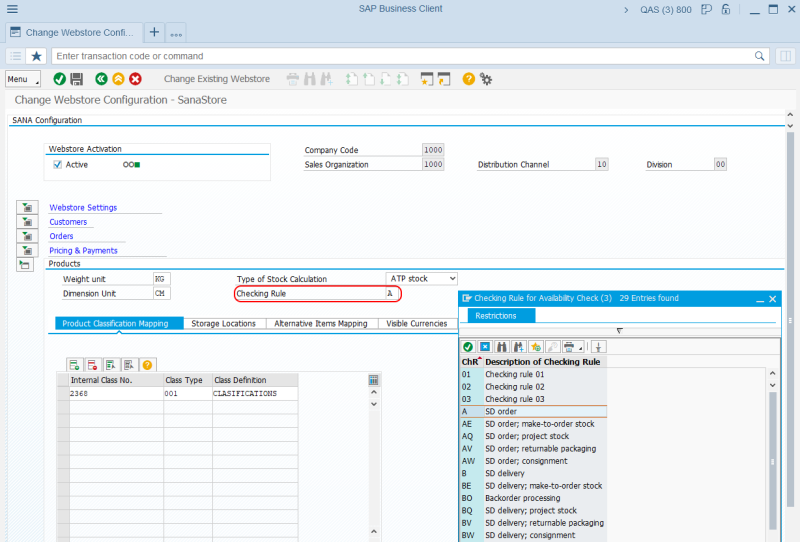Go back using the green double-arrow icon
Image resolution: width=800 pixels, height=542 pixels.
(101, 79)
